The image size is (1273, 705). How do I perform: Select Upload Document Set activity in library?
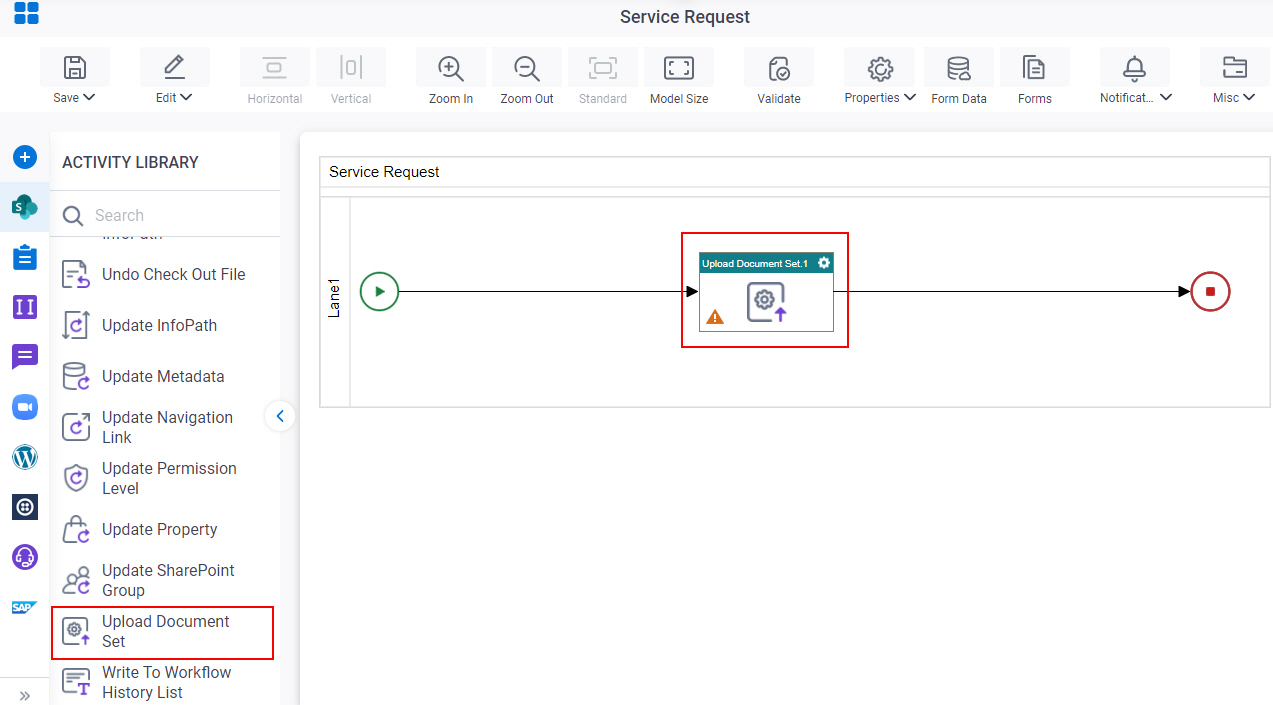(163, 632)
